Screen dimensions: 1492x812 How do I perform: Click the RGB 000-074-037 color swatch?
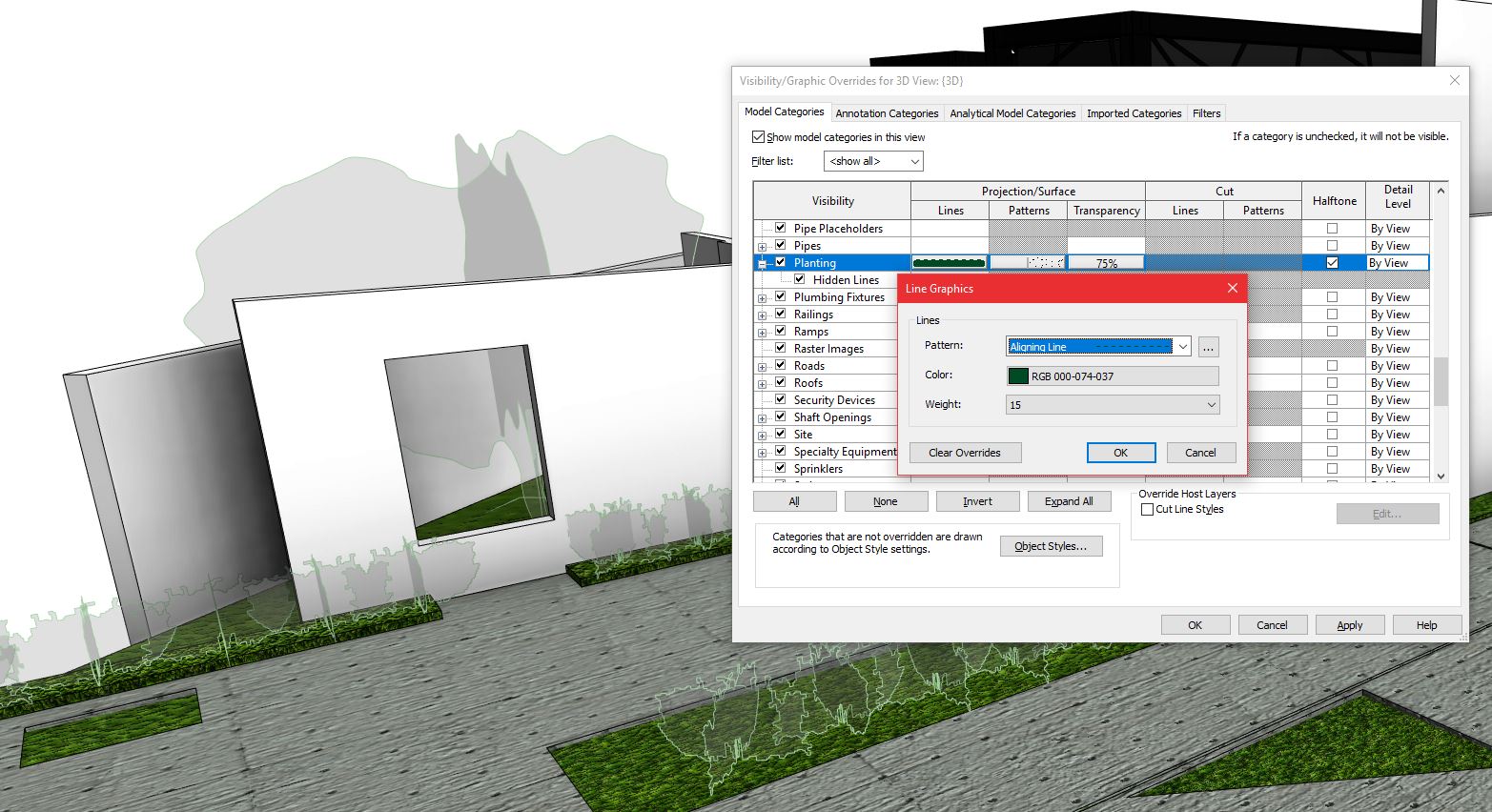click(1018, 376)
